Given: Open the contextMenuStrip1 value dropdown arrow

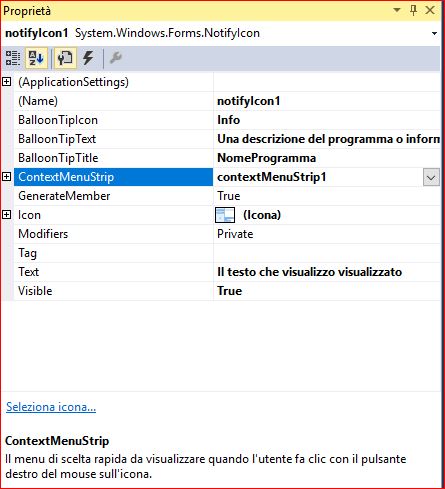Looking at the screenshot, I should [x=431, y=177].
